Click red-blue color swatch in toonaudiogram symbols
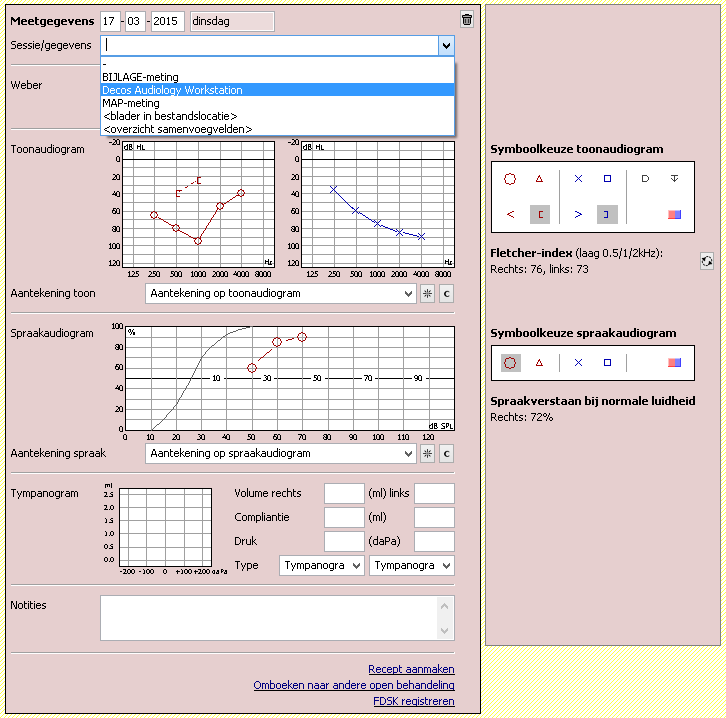This screenshot has width=726, height=718. point(675,214)
